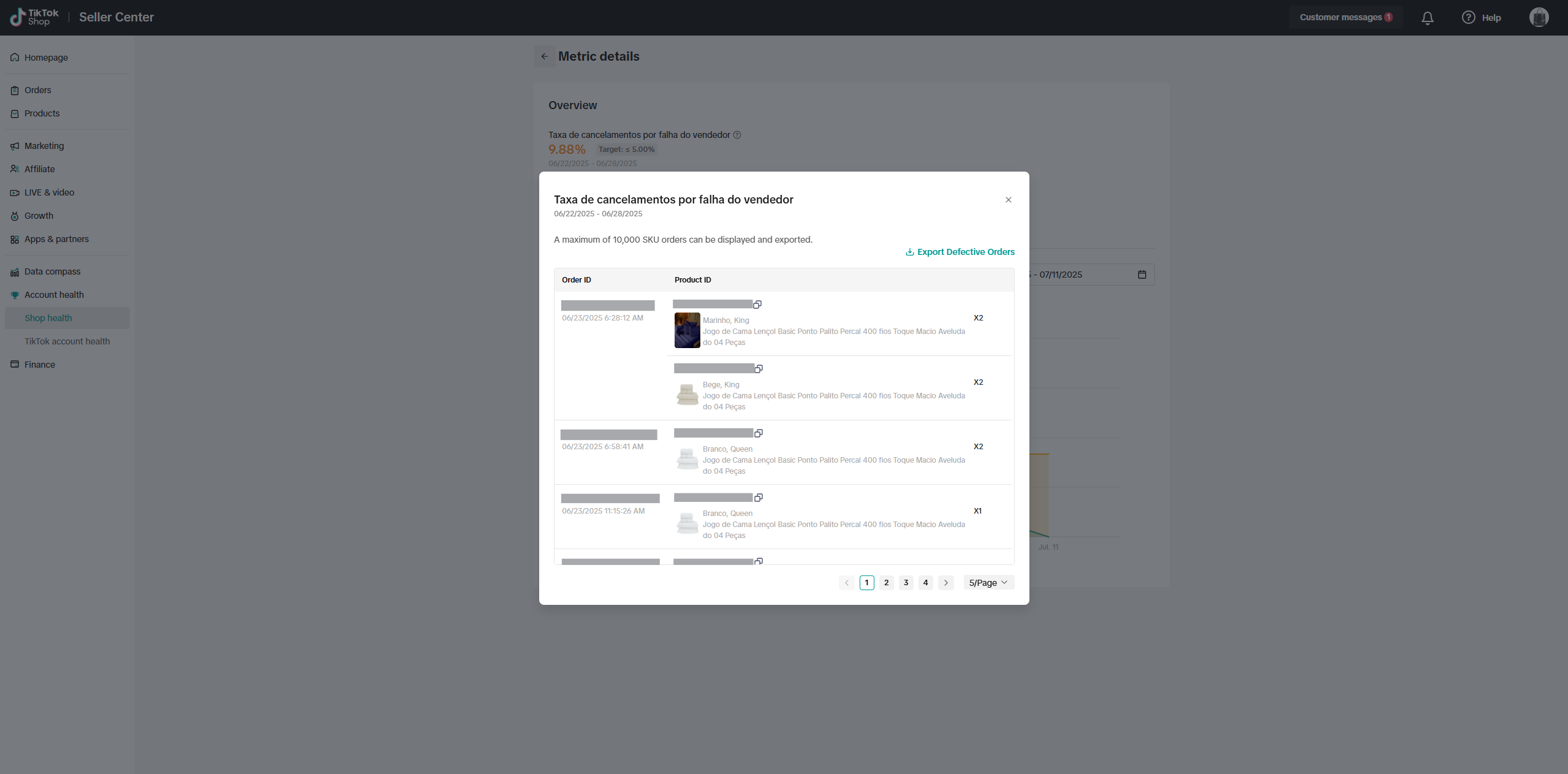
Task: Open the Help menu icon
Action: [1468, 18]
